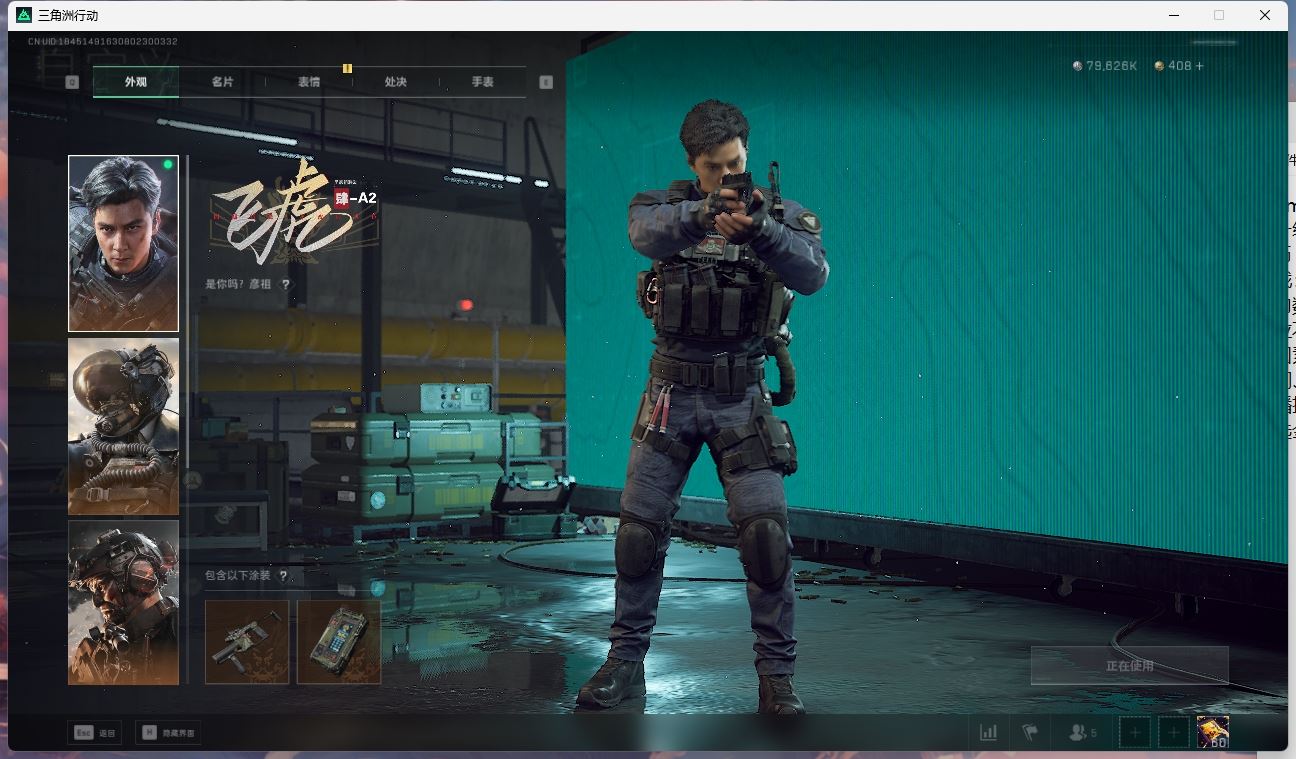This screenshot has width=1296, height=759.
Task: Select the pilot helmet operator skin
Action: (x=123, y=426)
